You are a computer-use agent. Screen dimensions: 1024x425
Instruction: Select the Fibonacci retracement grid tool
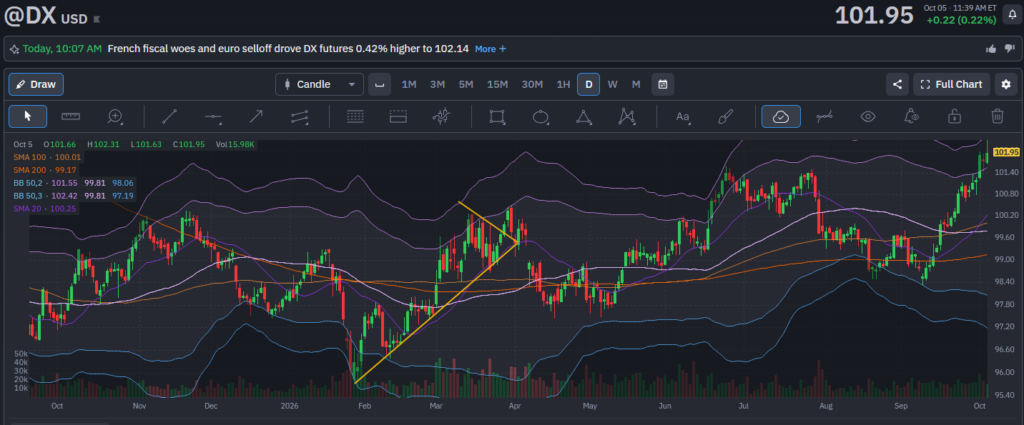coord(355,117)
